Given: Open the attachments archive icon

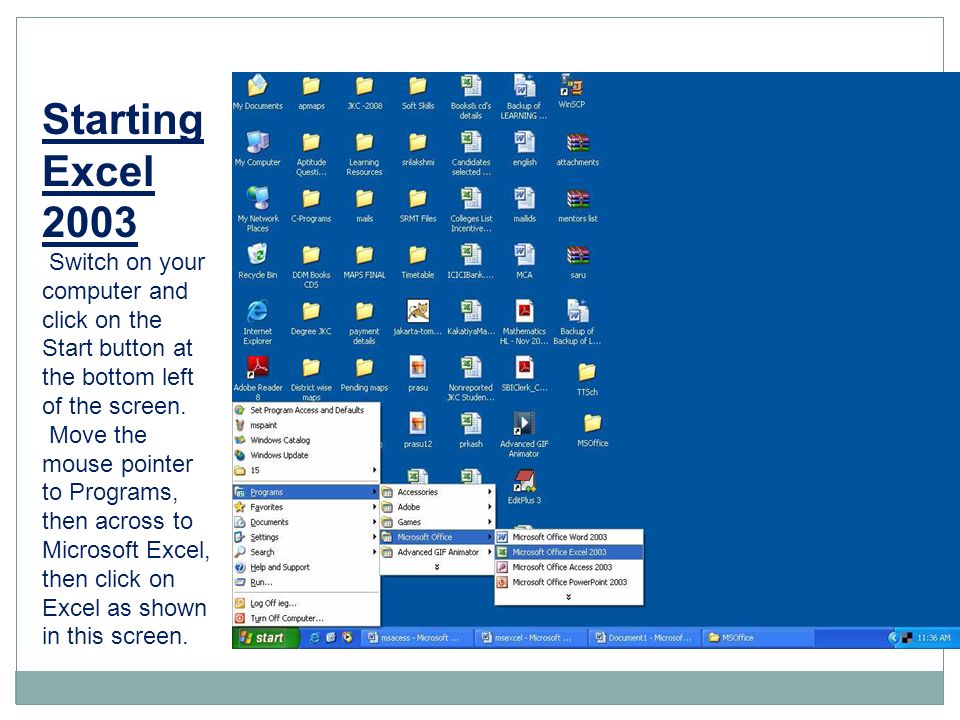Looking at the screenshot, I should 577,148.
